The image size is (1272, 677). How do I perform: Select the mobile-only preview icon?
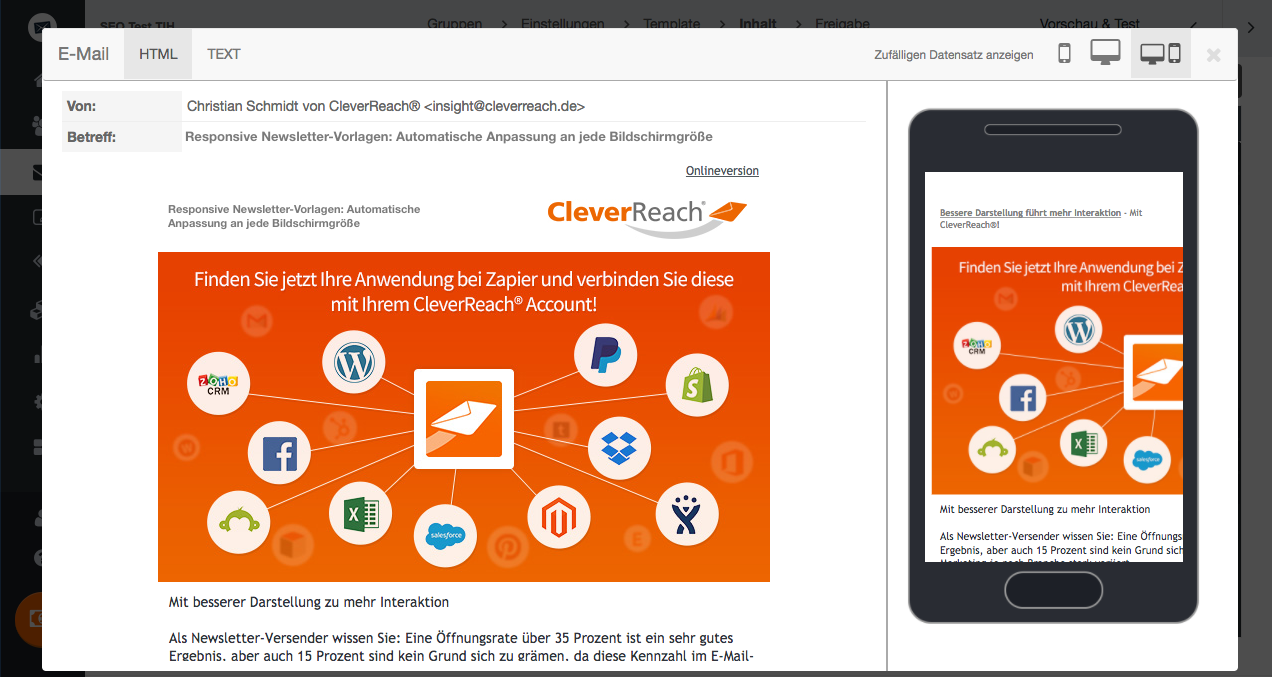click(x=1064, y=54)
